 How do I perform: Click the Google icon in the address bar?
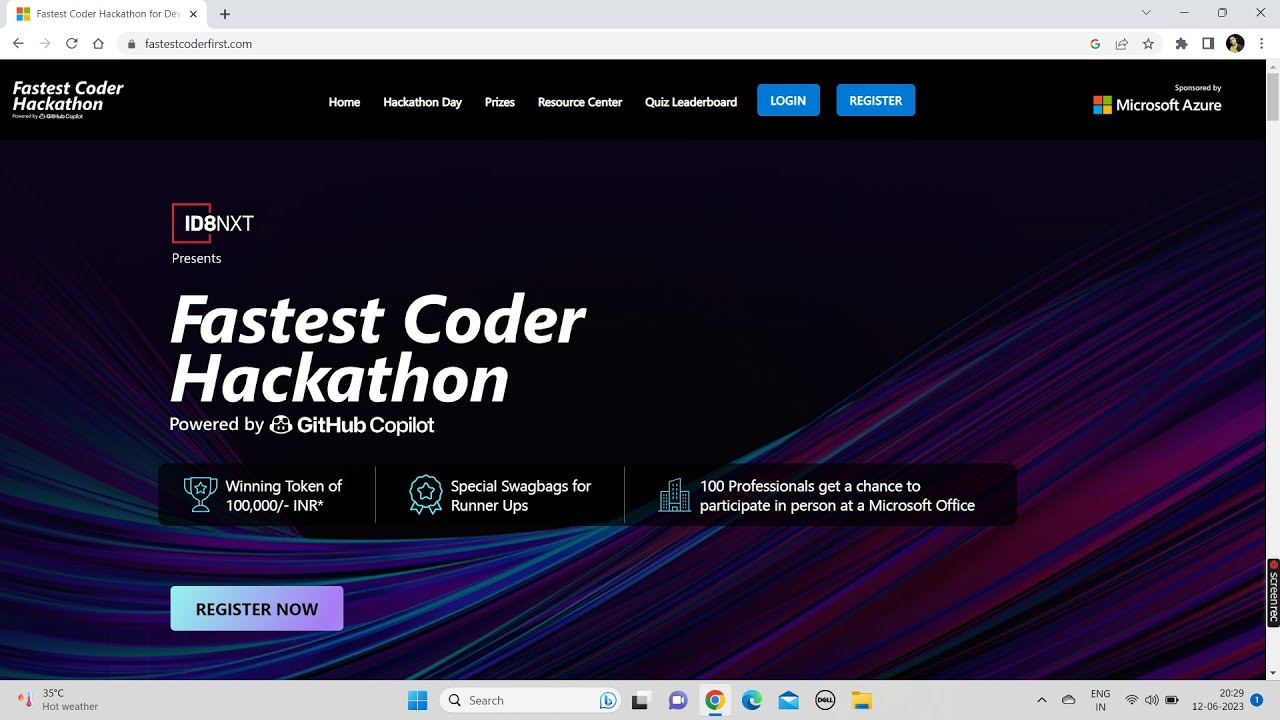tap(1095, 44)
